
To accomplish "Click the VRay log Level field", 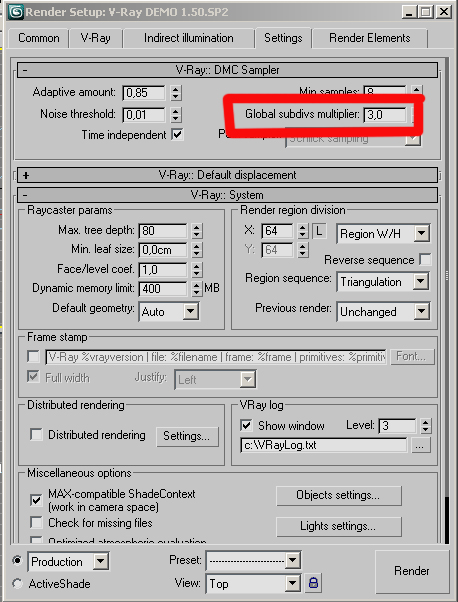I will click(x=397, y=426).
